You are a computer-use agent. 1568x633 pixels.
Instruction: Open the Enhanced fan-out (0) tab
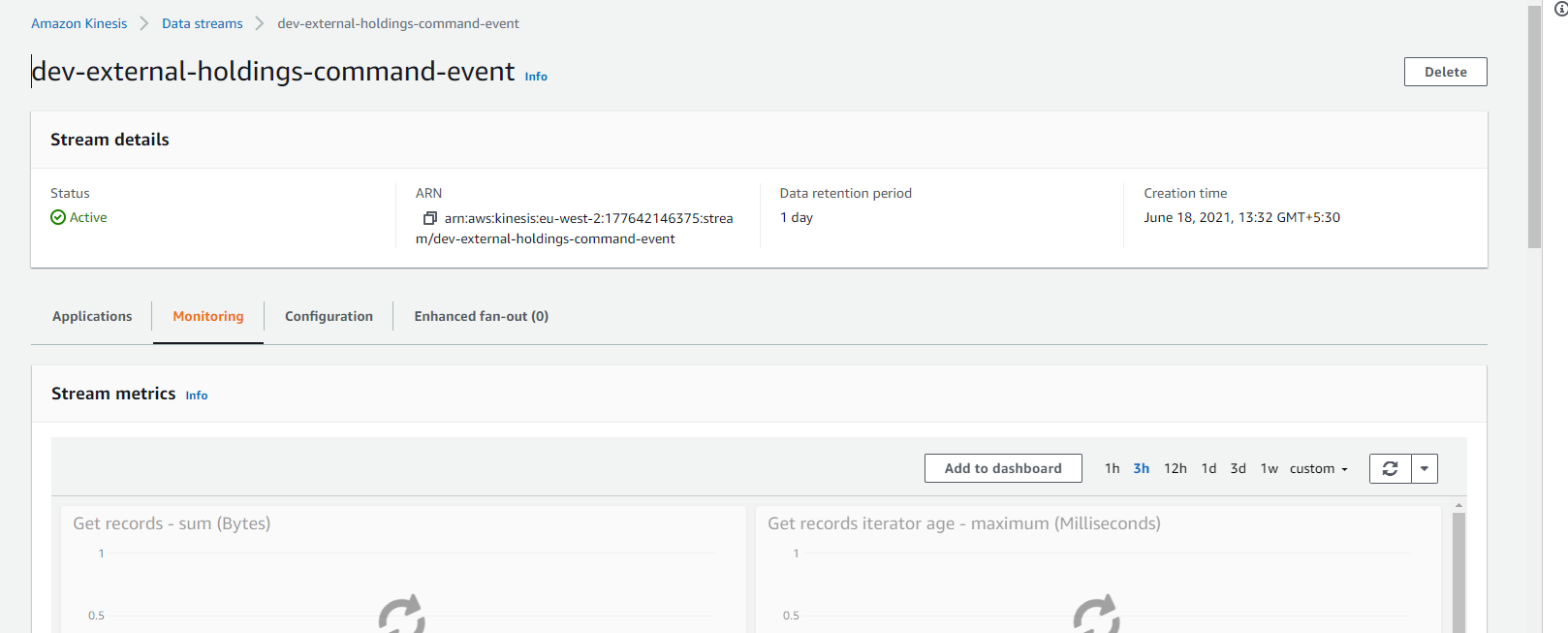coord(481,316)
